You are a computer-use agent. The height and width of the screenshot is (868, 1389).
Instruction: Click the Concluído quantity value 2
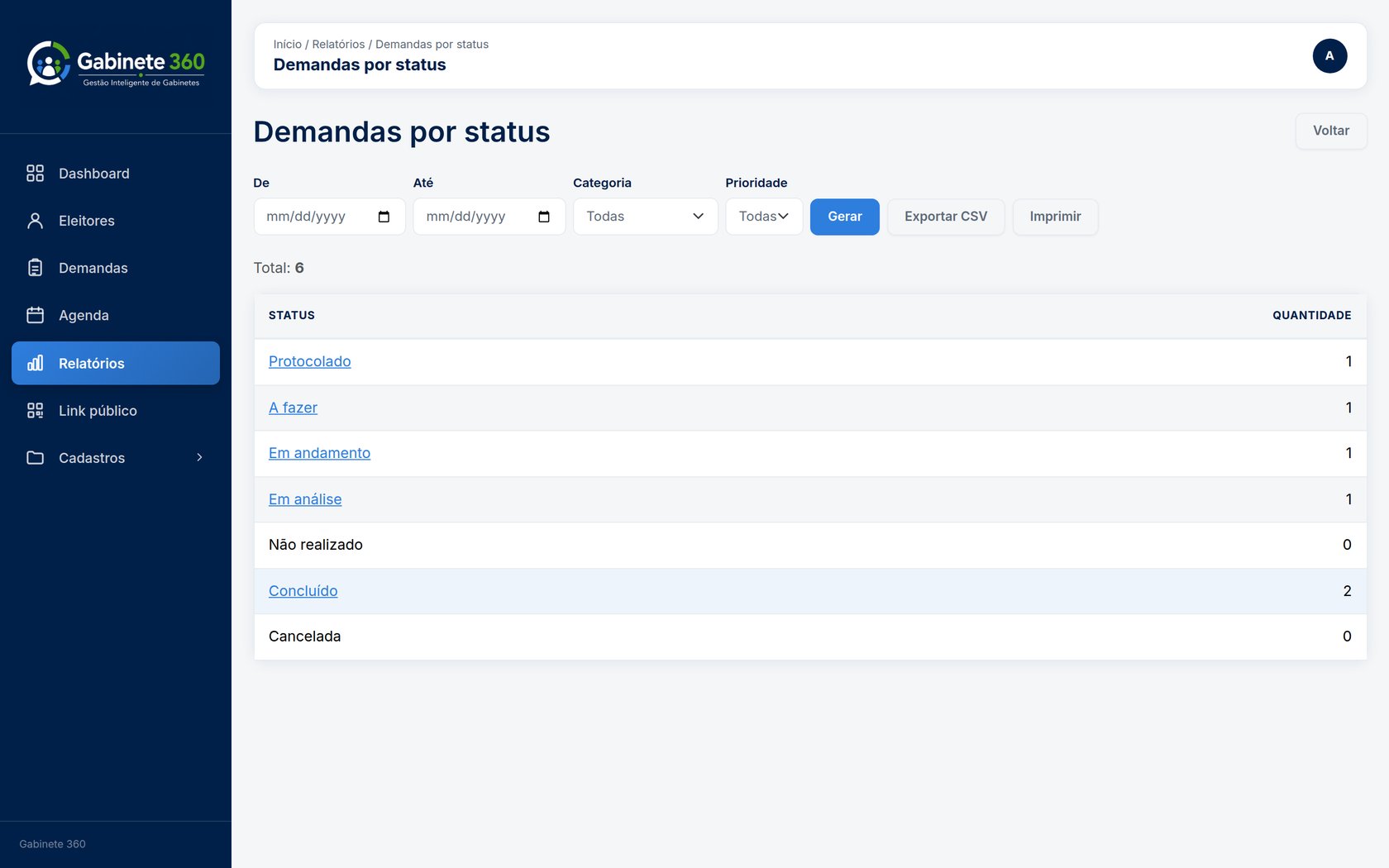pyautogui.click(x=1347, y=591)
